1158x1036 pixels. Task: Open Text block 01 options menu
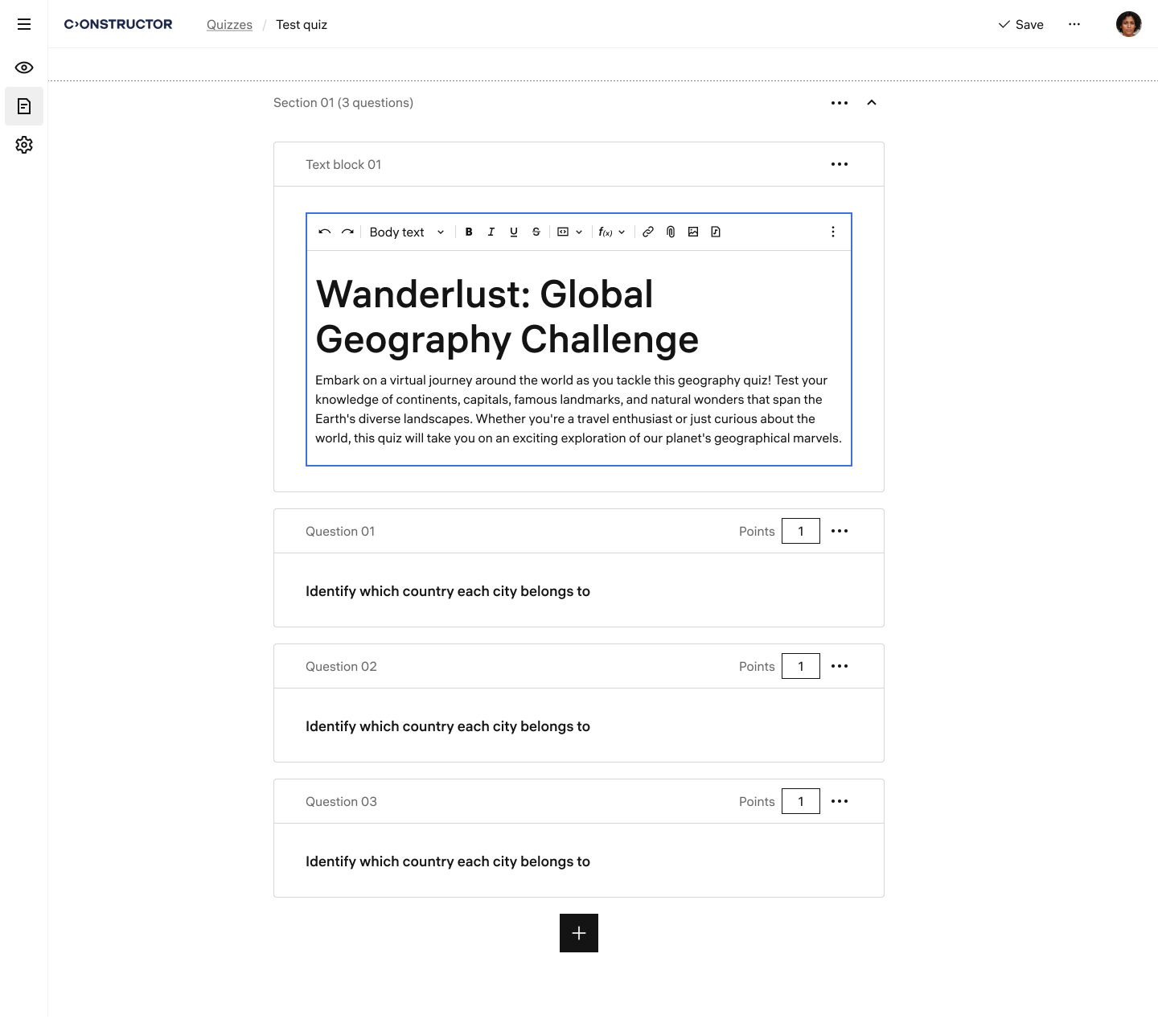[x=840, y=164]
